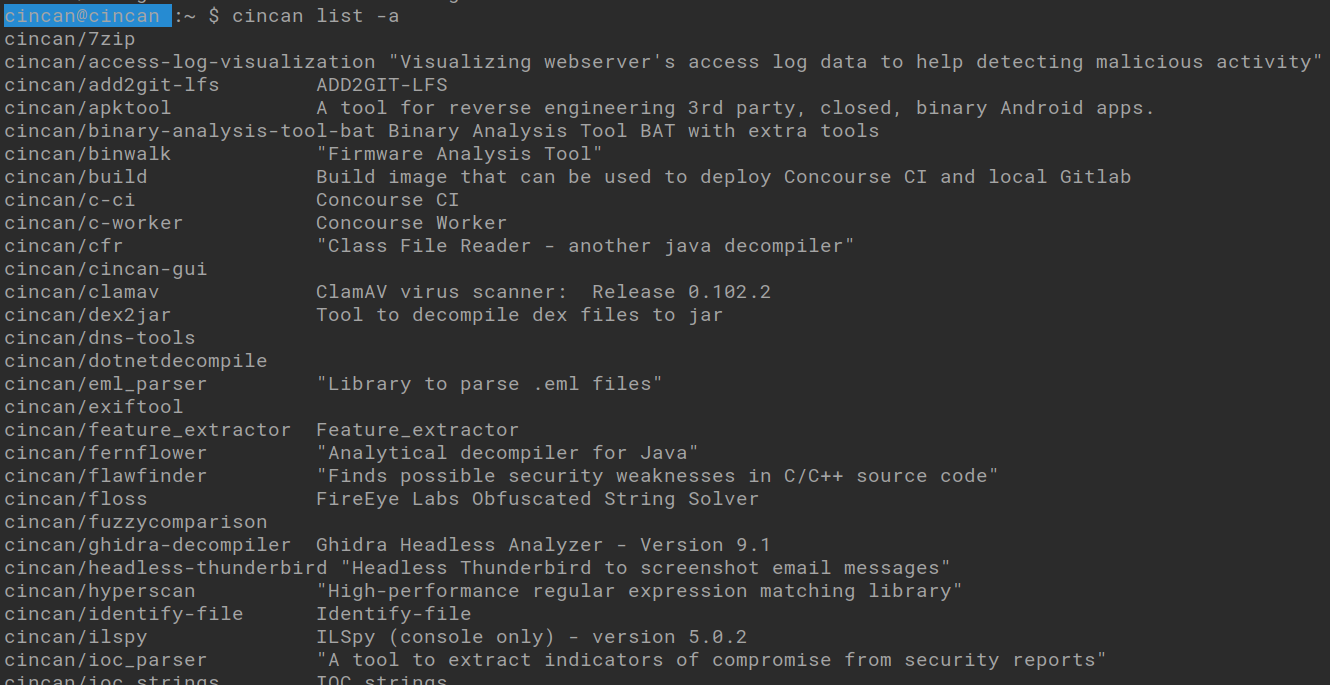Viewport: 1330px width, 685px height.
Task: Click the cincan/cincan-gui line
Action: [105, 269]
